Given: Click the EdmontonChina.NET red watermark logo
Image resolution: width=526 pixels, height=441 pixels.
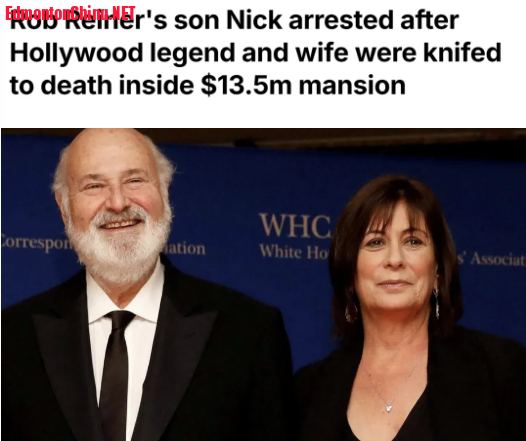Looking at the screenshot, I should coord(70,14).
